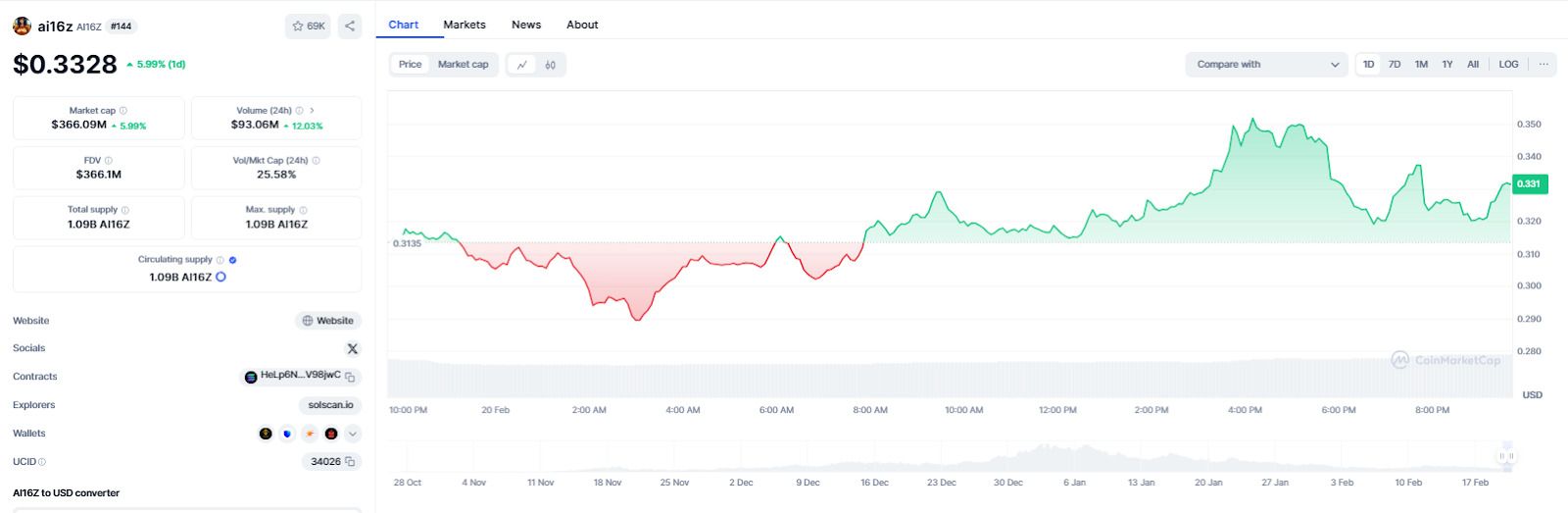Set chart range to 7D
Viewport: 1568px width, 513px height.
pos(1394,65)
